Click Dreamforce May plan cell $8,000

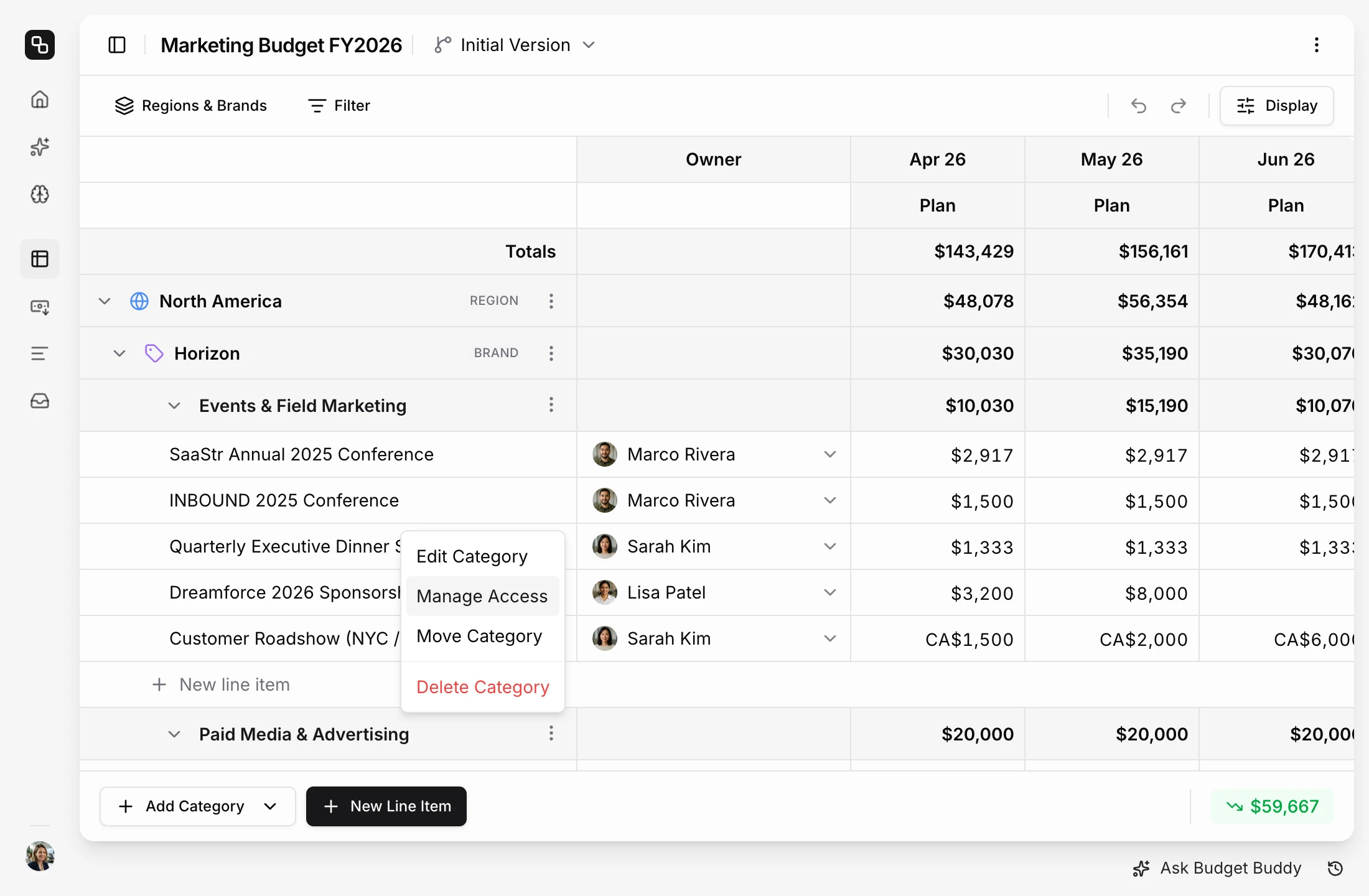(1112, 593)
